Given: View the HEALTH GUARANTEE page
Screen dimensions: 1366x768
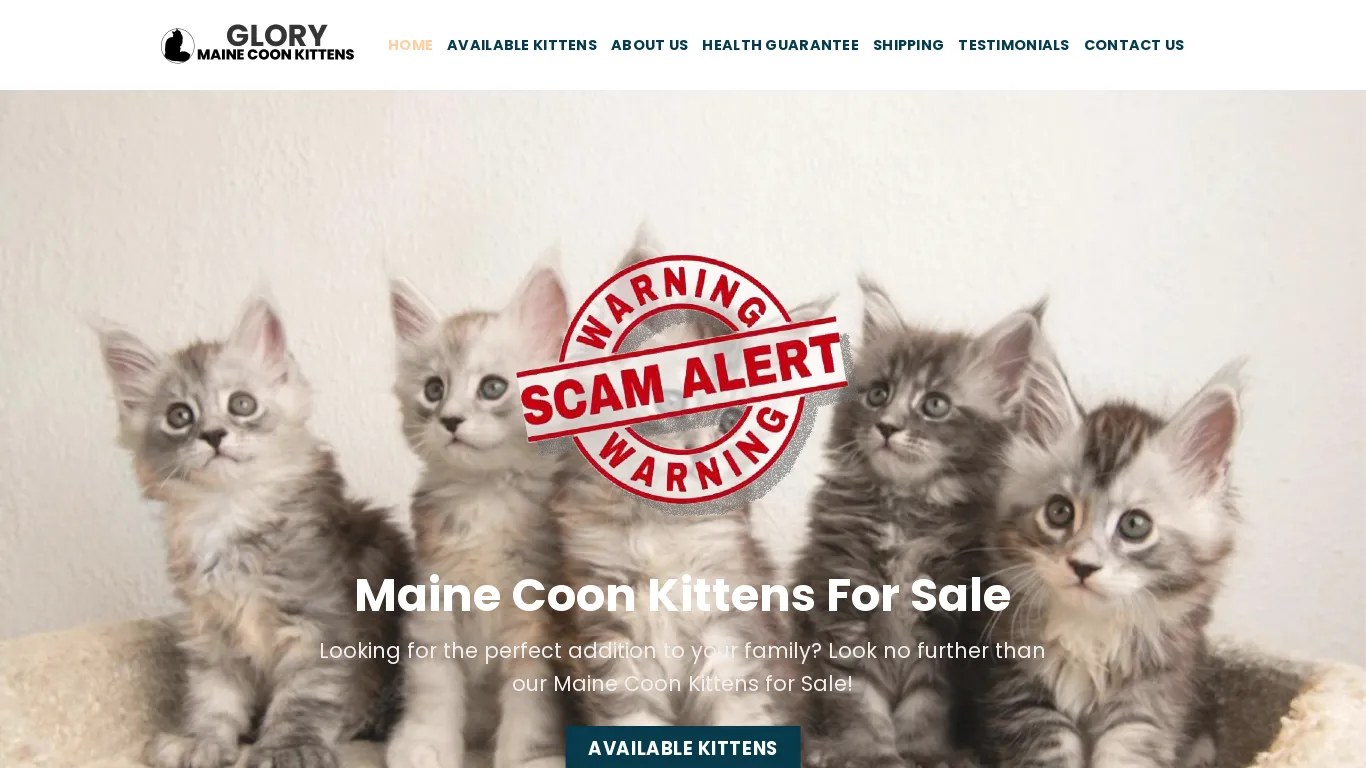Looking at the screenshot, I should tap(780, 45).
